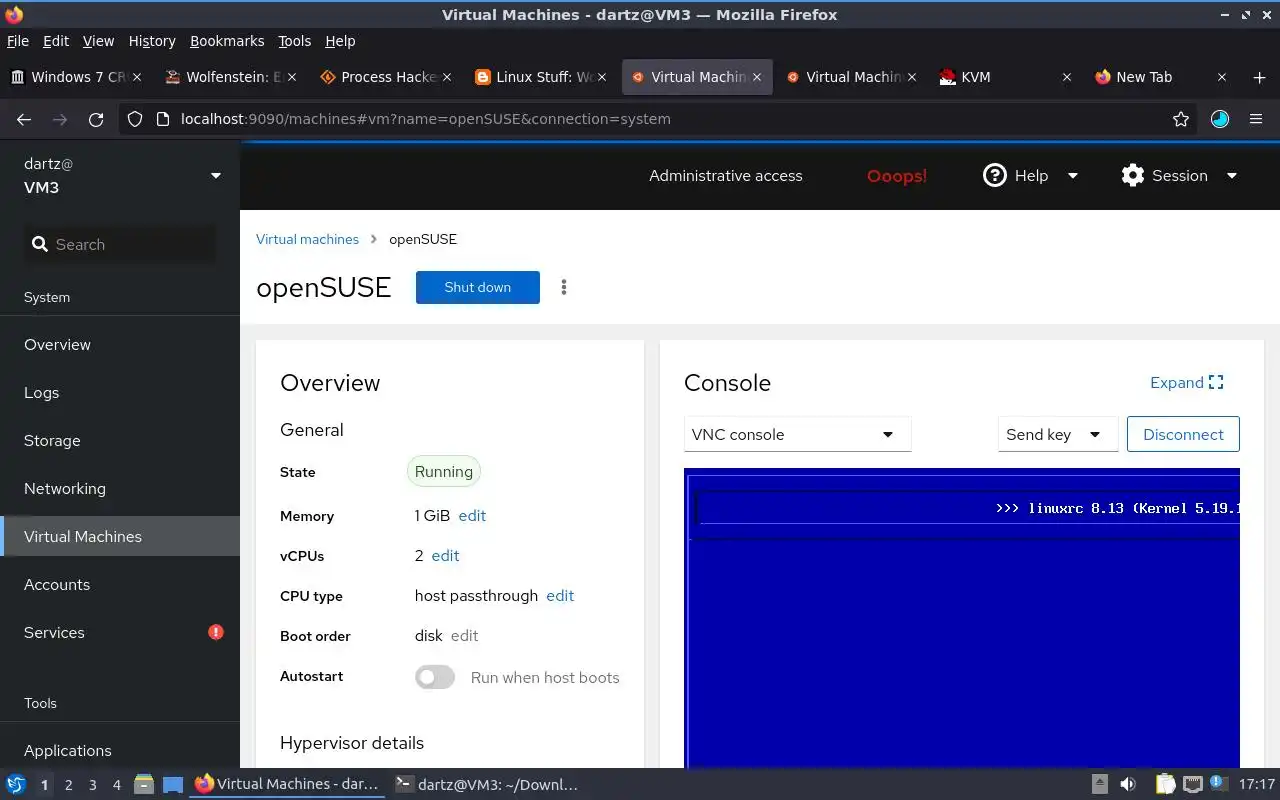
Task: Open the taskbar start menu icon
Action: (16, 784)
